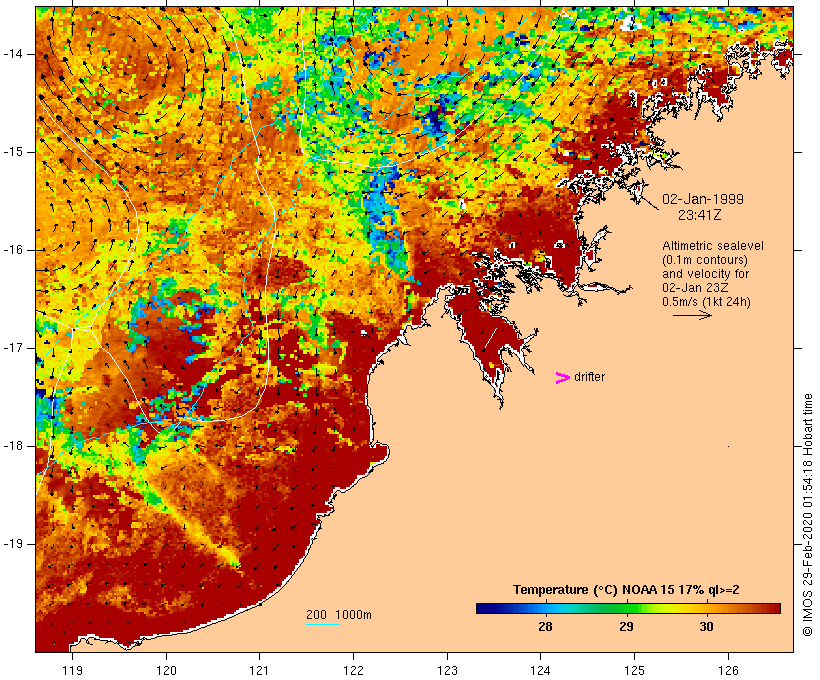The width and height of the screenshot is (820, 680).
Task: Click latitude axis label "-18"
Action: (12, 446)
